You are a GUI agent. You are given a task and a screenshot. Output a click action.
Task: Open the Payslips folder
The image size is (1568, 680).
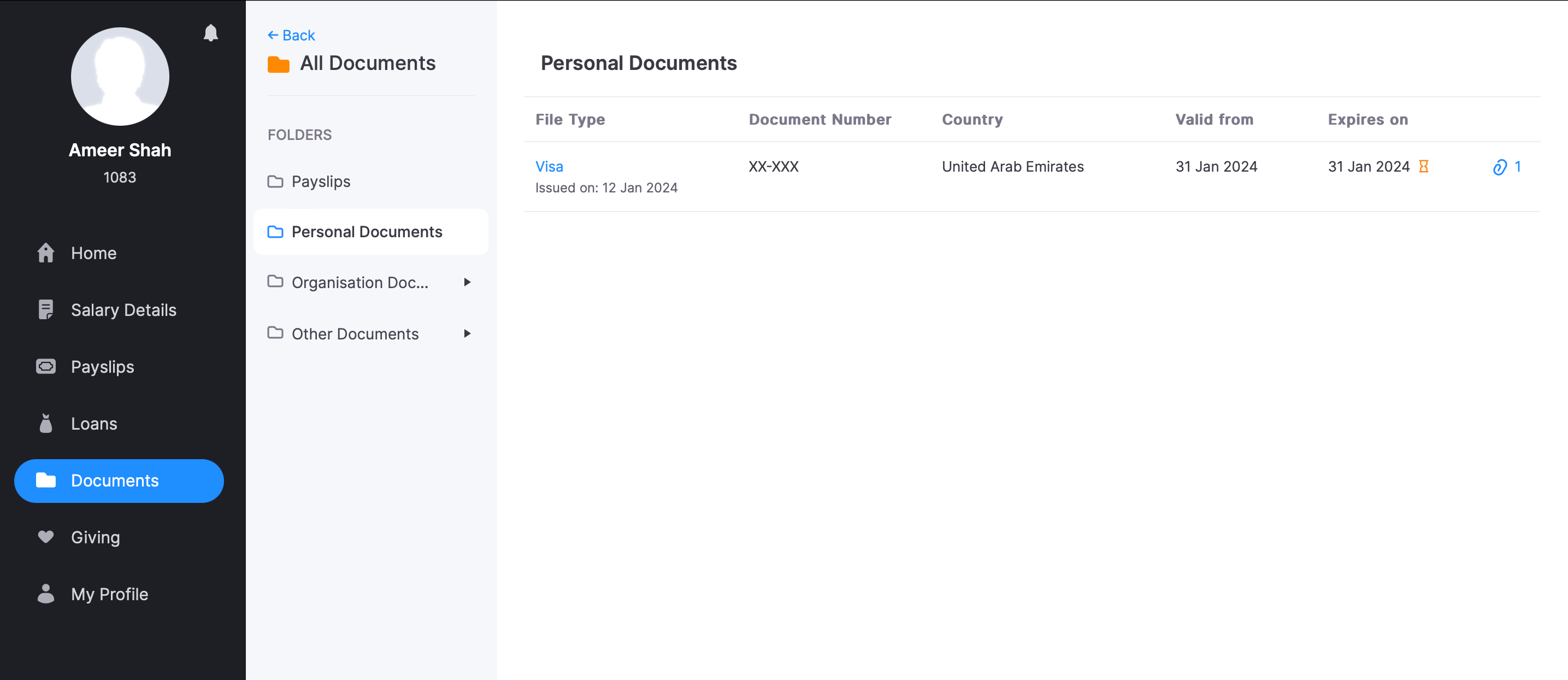pos(321,181)
